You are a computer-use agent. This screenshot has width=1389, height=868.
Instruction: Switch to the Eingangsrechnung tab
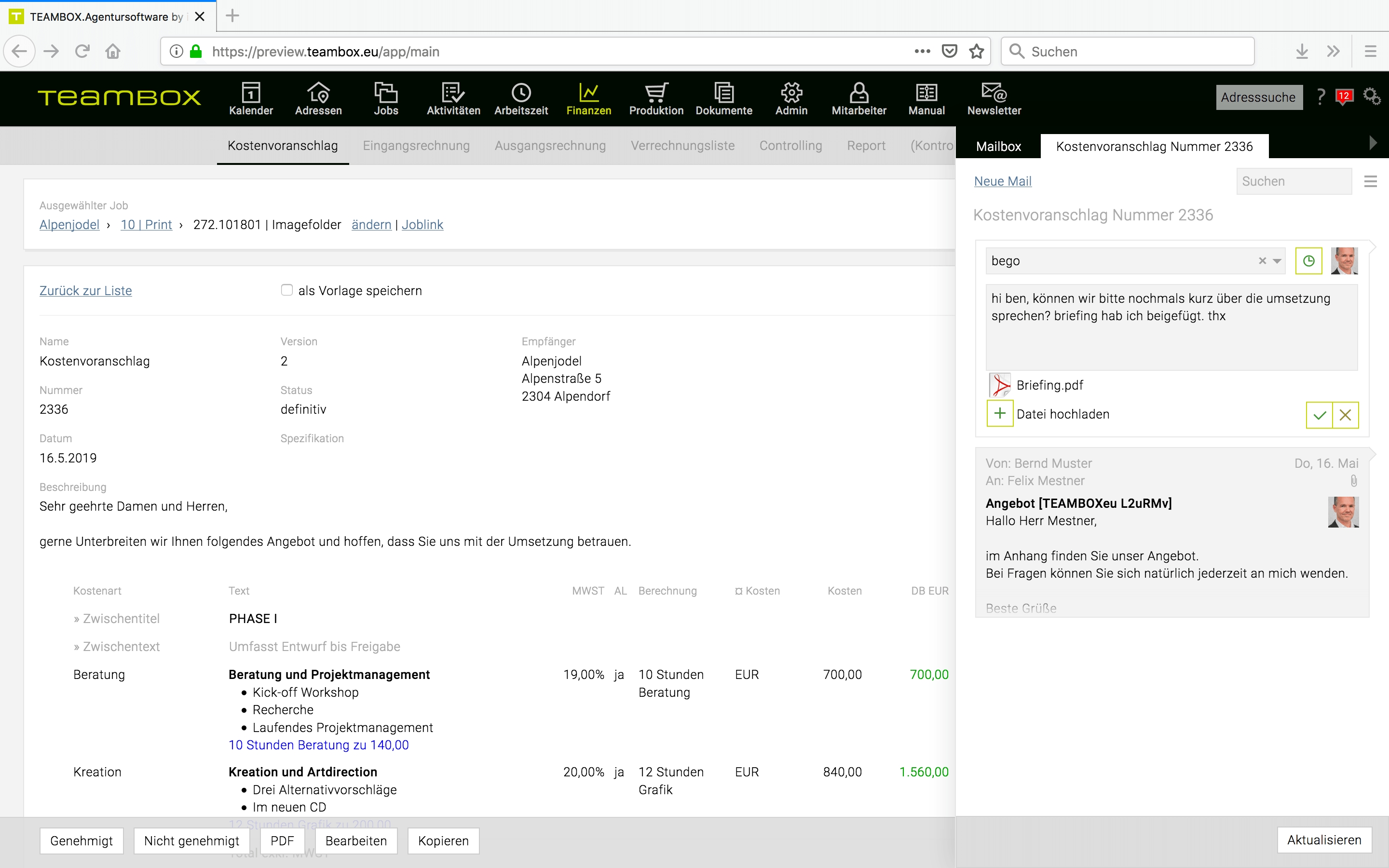(x=416, y=146)
